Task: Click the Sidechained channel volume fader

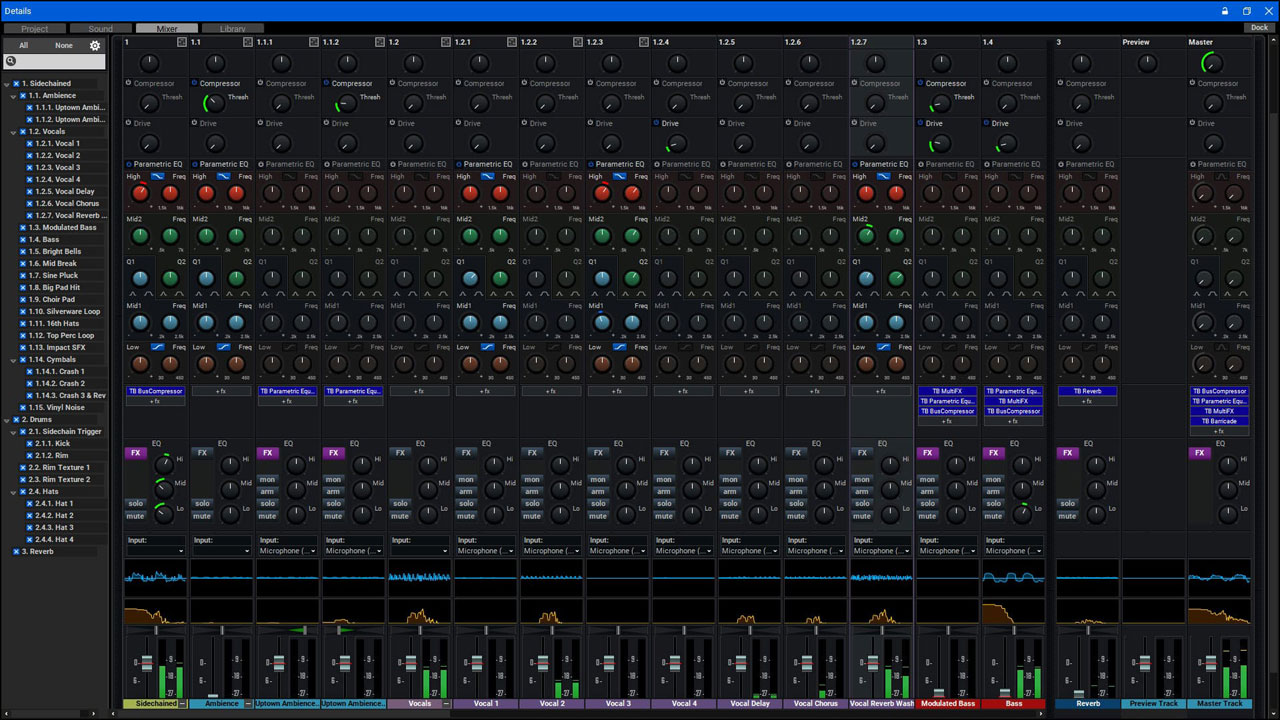Action: point(146,664)
